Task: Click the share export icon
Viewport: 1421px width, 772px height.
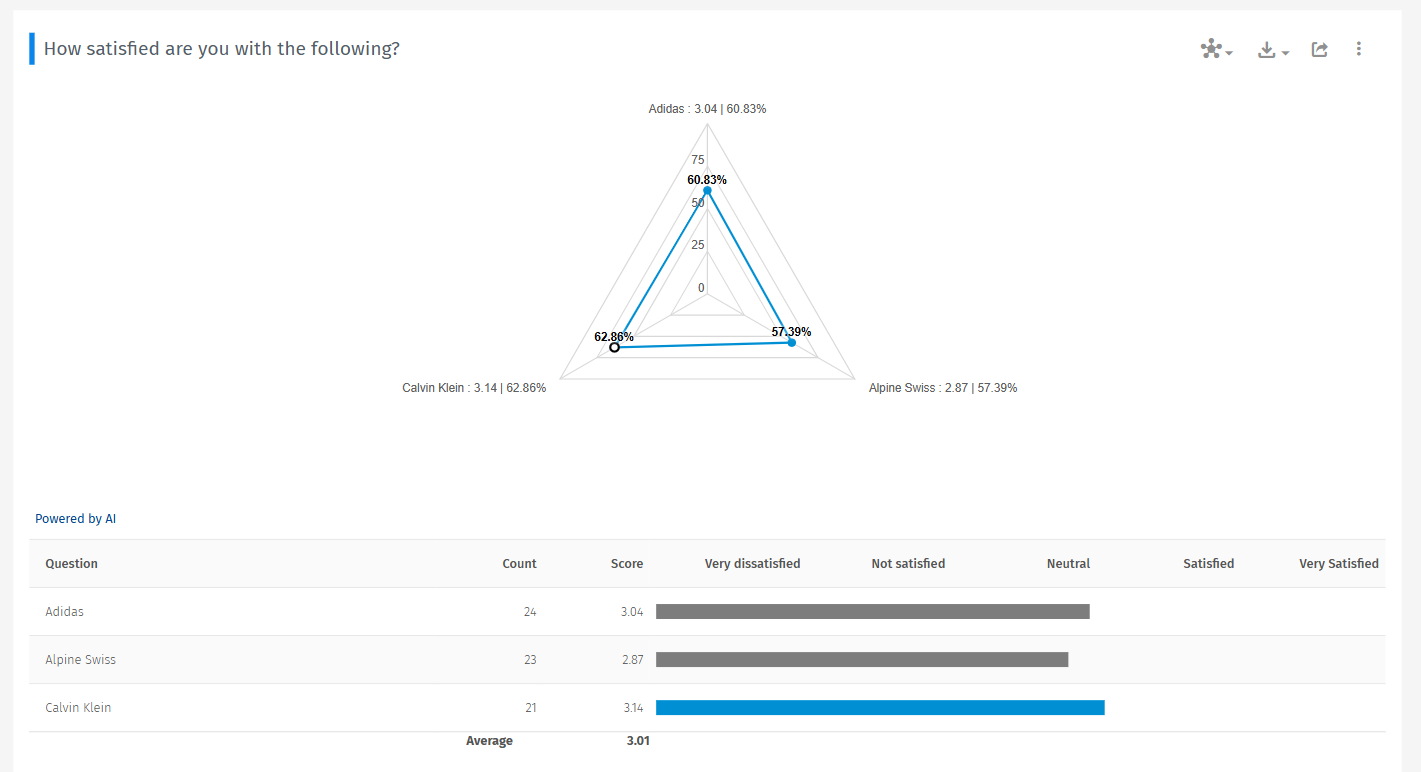Action: tap(1320, 49)
